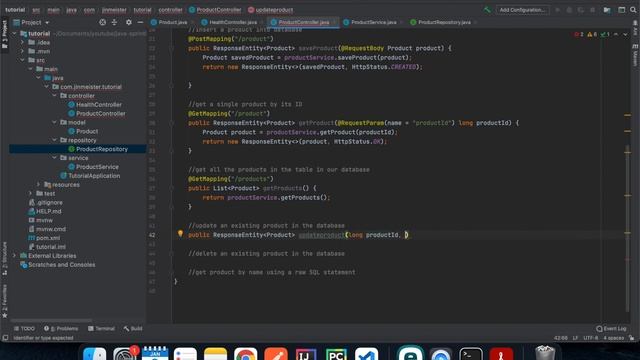Click the Select Opened File target icon
Image resolution: width=640 pixels, height=360 pixels.
pos(102,22)
